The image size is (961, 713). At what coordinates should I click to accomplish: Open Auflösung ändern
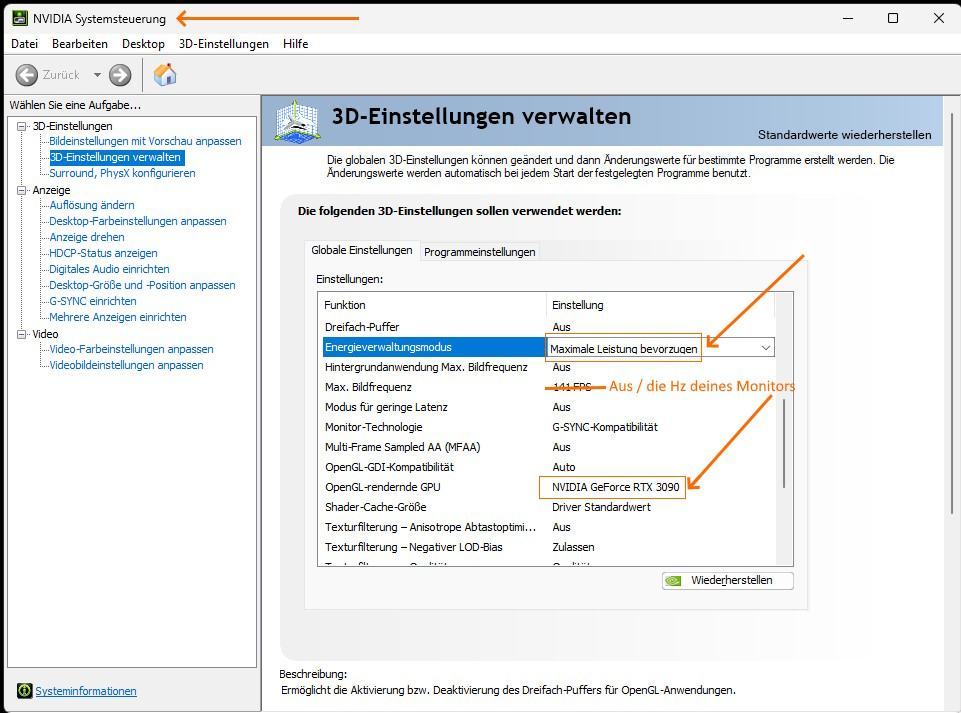pyautogui.click(x=92, y=205)
